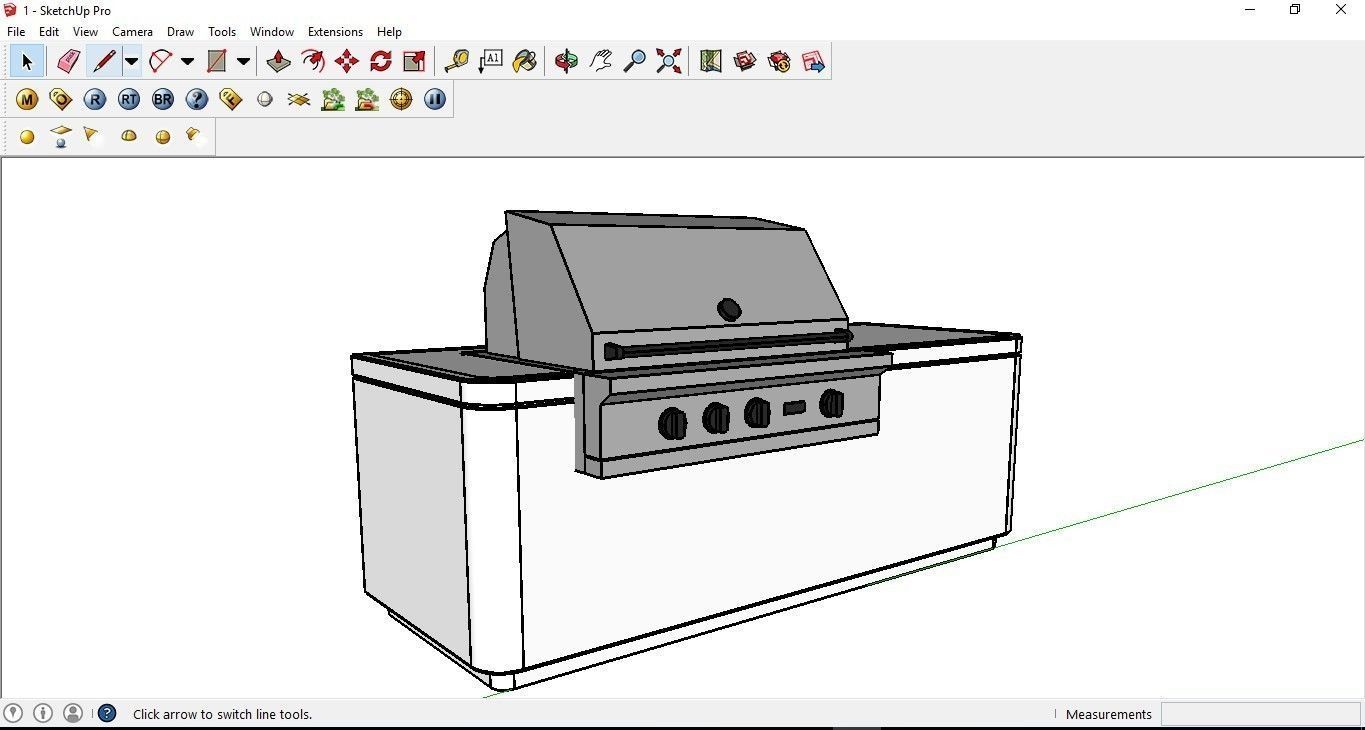Open the blue question mark help button

tap(197, 99)
